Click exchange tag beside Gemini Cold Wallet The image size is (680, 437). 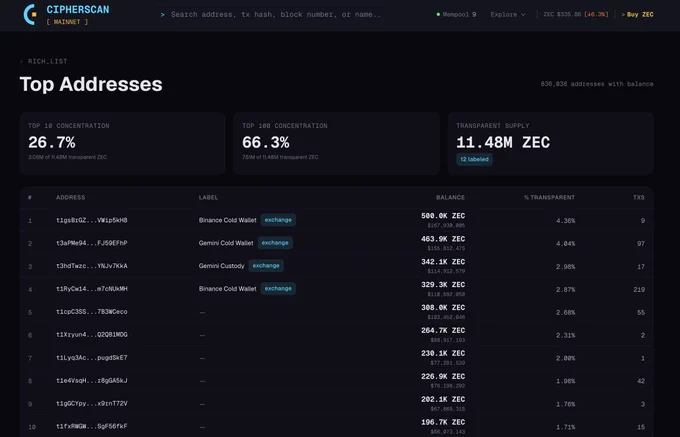pyautogui.click(x=275, y=243)
